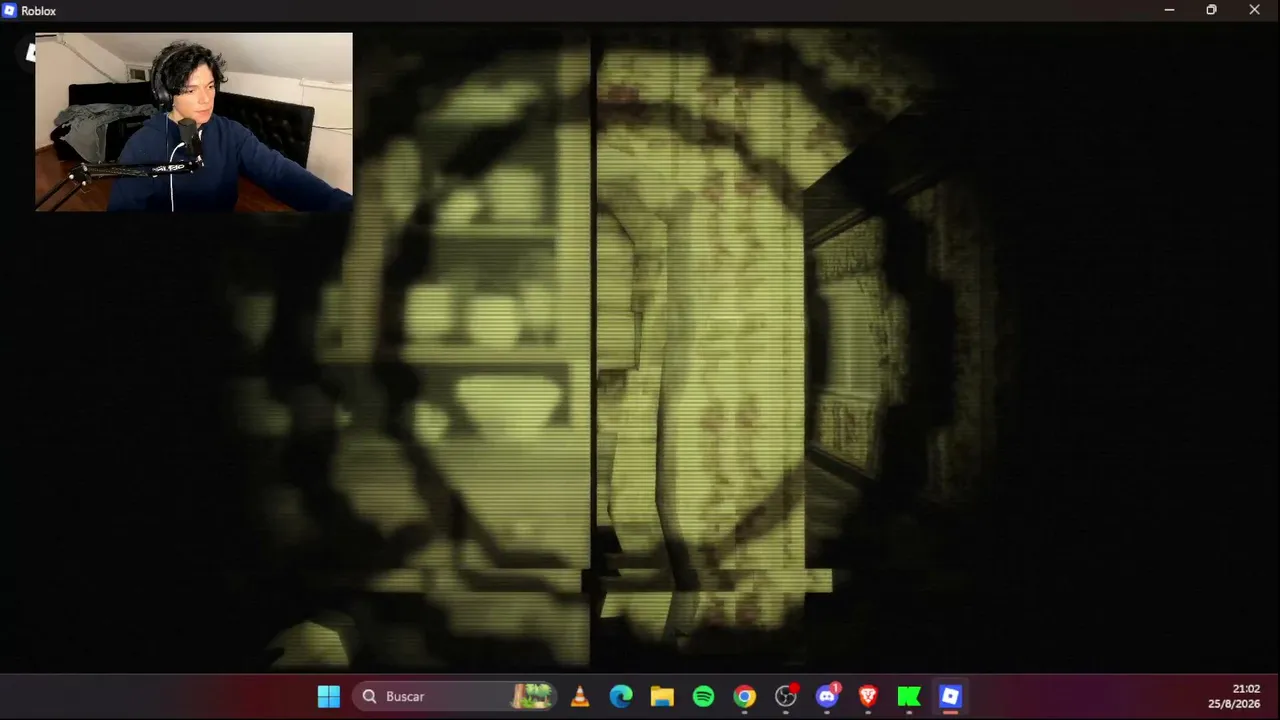Open File Explorer from the taskbar

[662, 696]
